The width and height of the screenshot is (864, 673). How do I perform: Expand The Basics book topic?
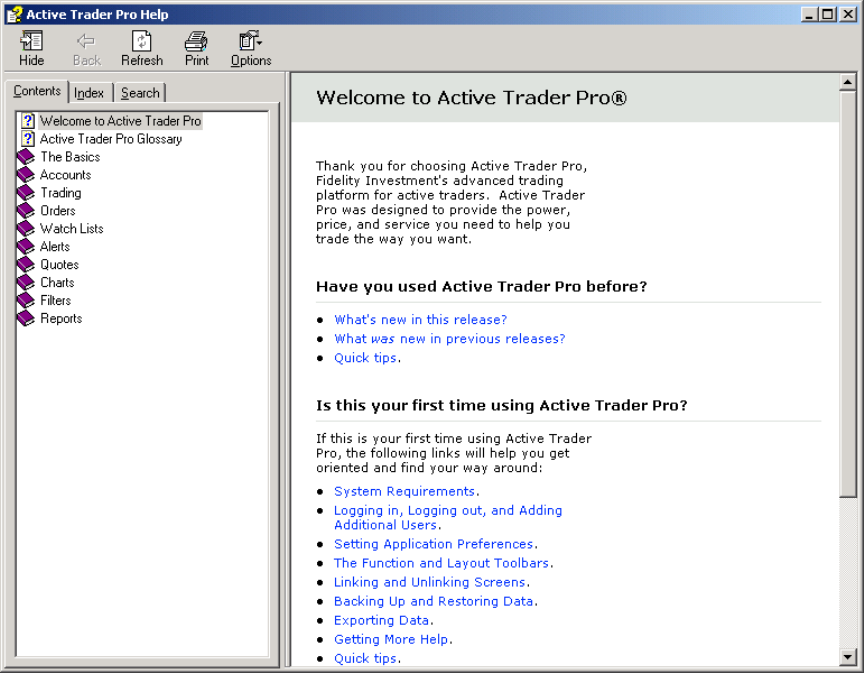point(70,157)
